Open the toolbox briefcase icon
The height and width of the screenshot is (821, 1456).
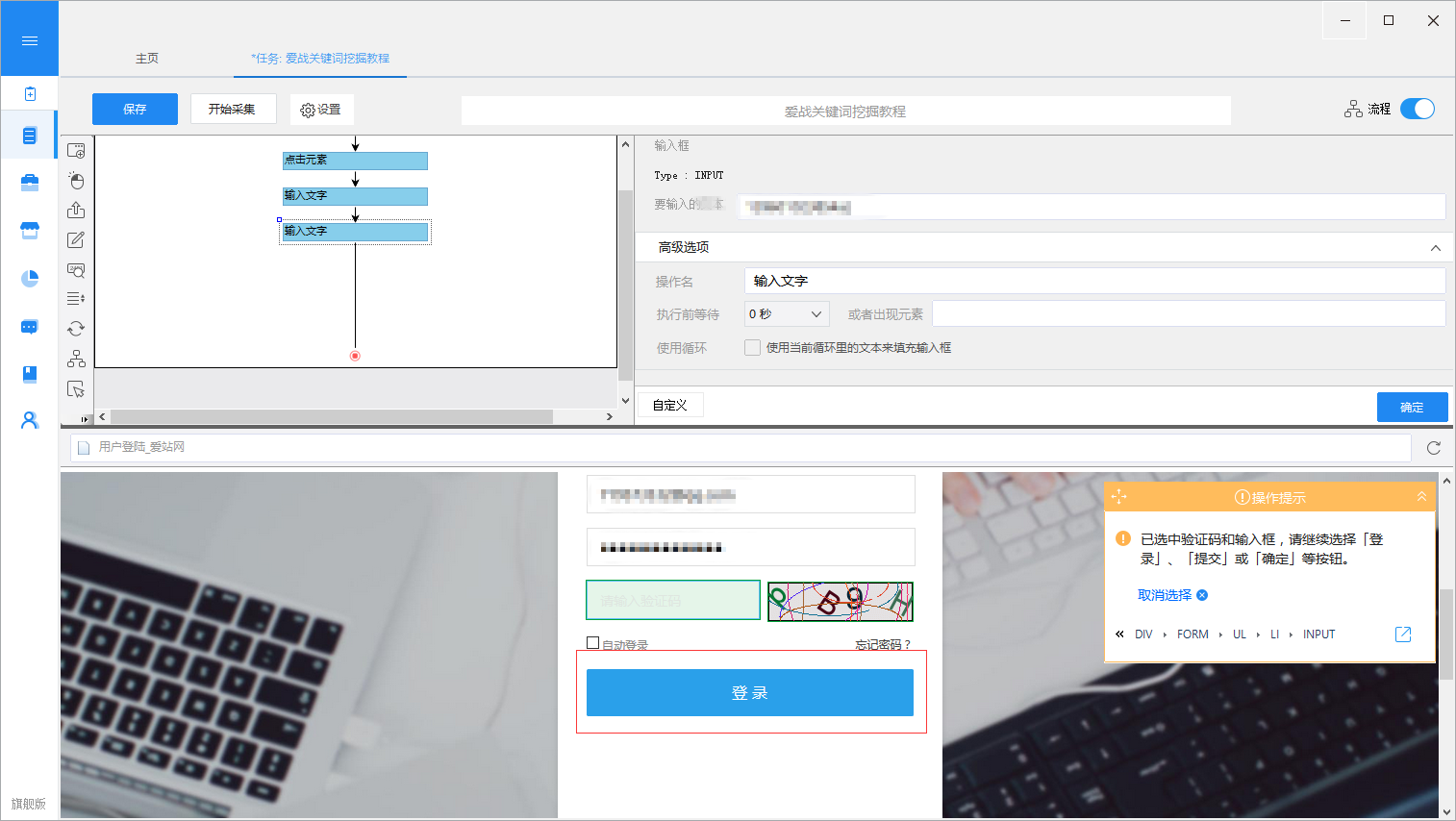30,183
